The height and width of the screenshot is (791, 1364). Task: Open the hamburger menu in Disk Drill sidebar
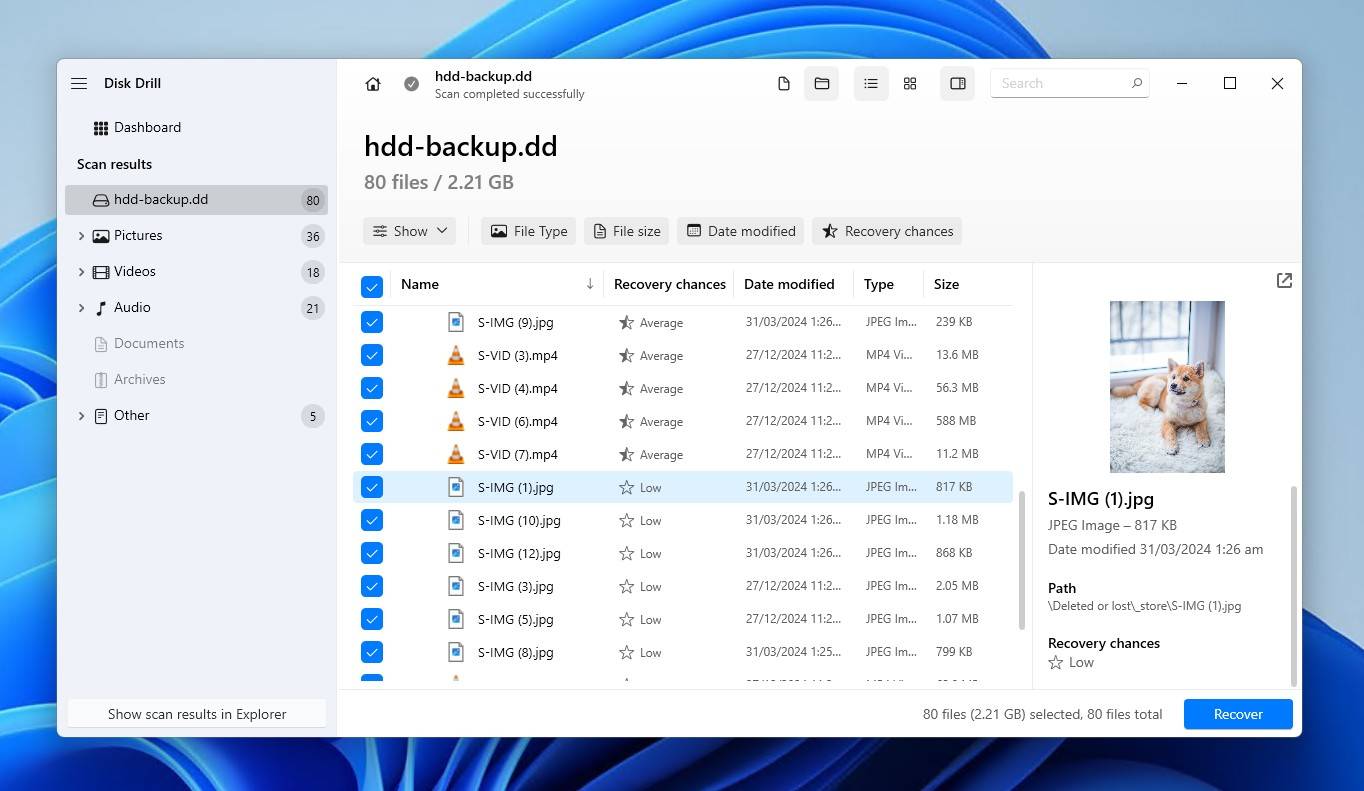coord(79,83)
